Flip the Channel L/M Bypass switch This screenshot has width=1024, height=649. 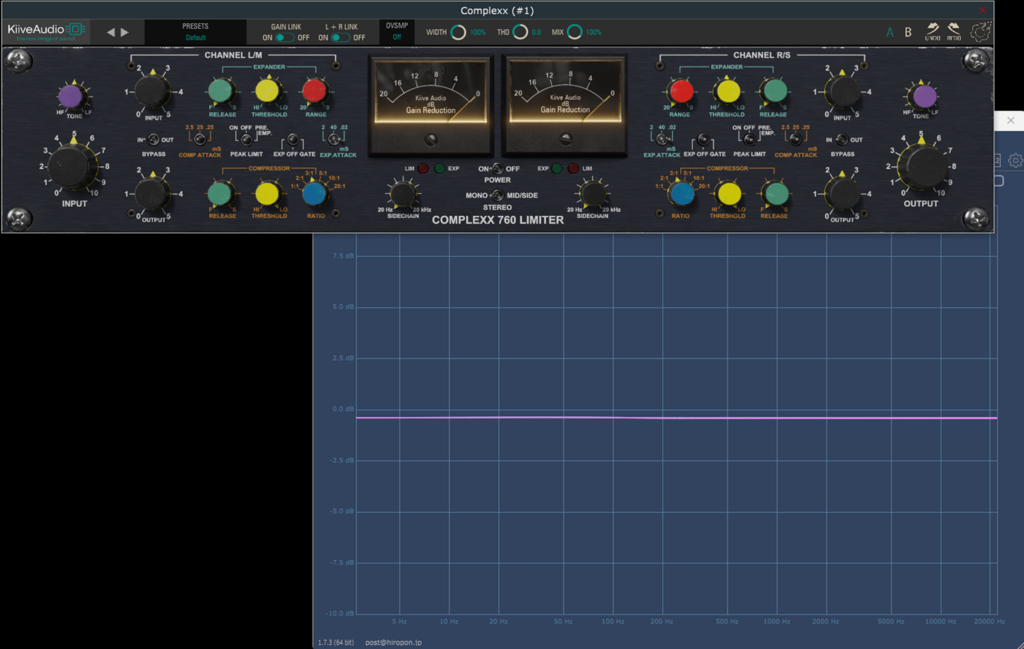pyautogui.click(x=153, y=140)
